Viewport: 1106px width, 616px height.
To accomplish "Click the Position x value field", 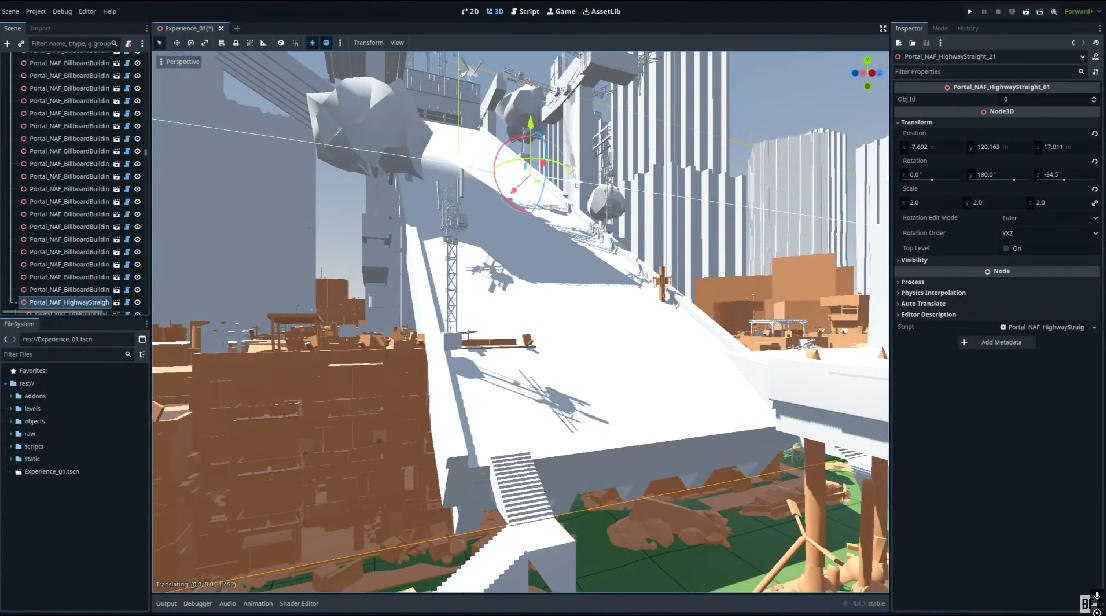I will [x=930, y=147].
